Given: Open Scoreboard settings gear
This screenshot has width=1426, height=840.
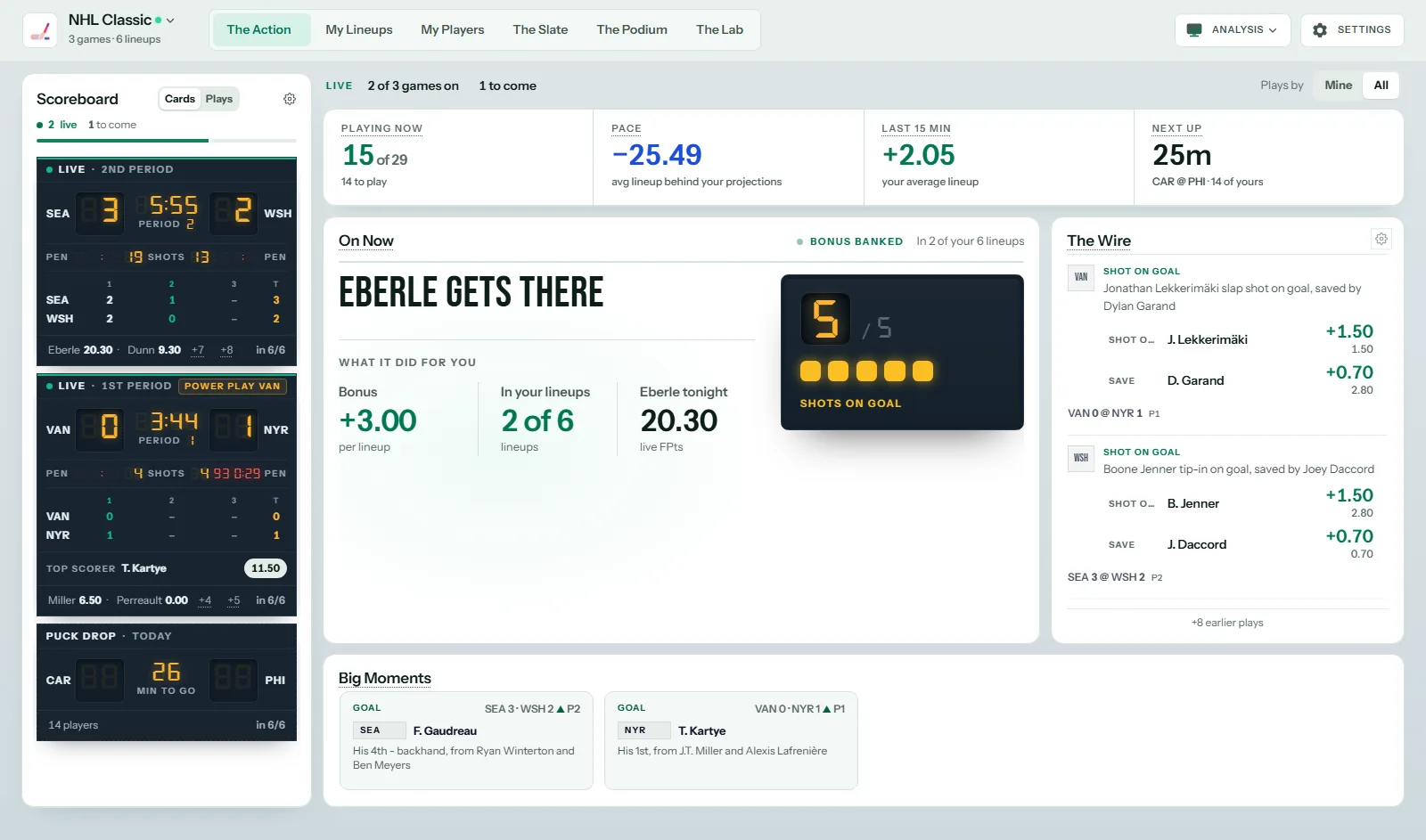Looking at the screenshot, I should coord(290,99).
